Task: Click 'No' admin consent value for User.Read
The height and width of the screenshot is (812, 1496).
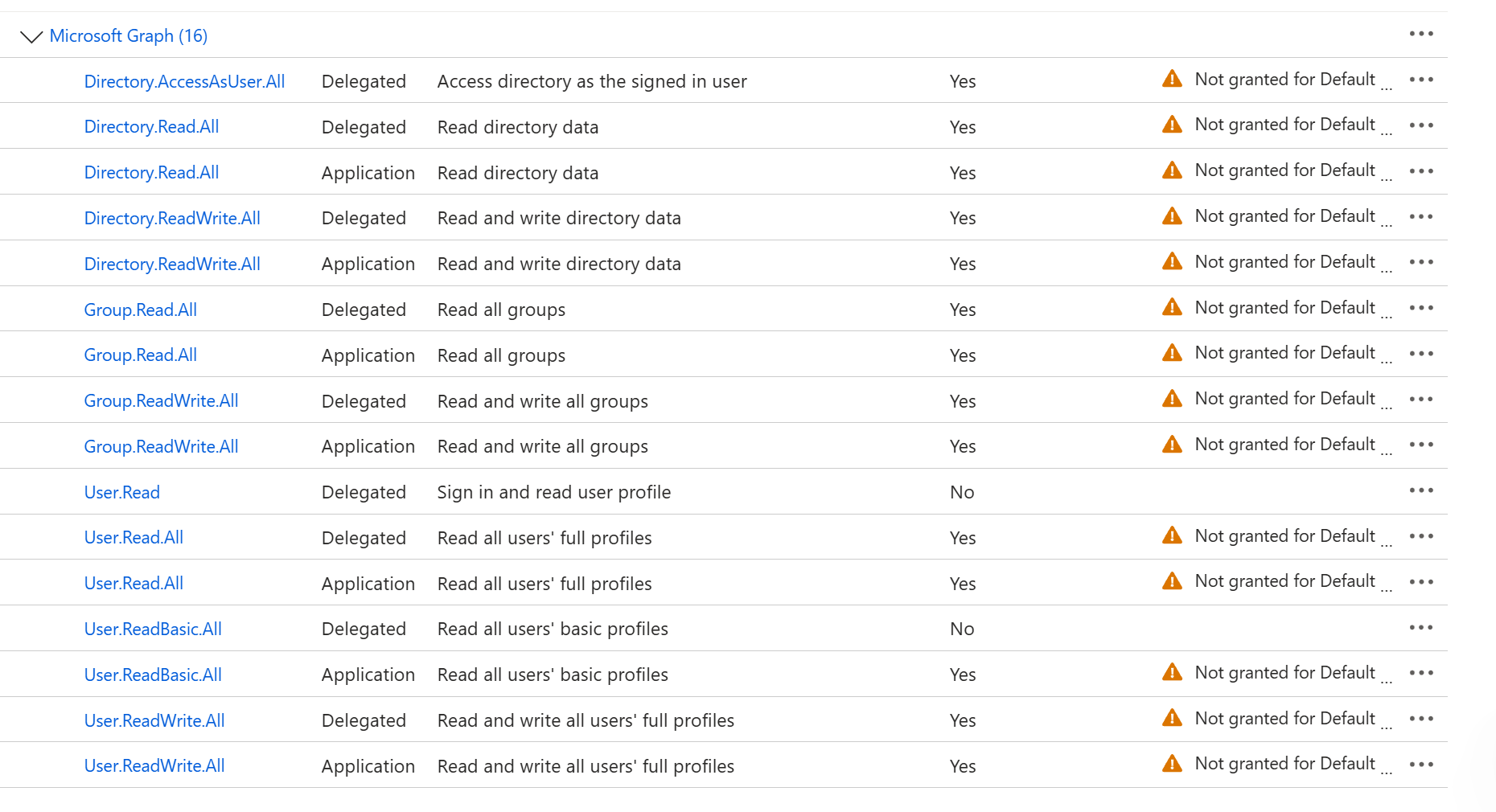Action: point(962,492)
